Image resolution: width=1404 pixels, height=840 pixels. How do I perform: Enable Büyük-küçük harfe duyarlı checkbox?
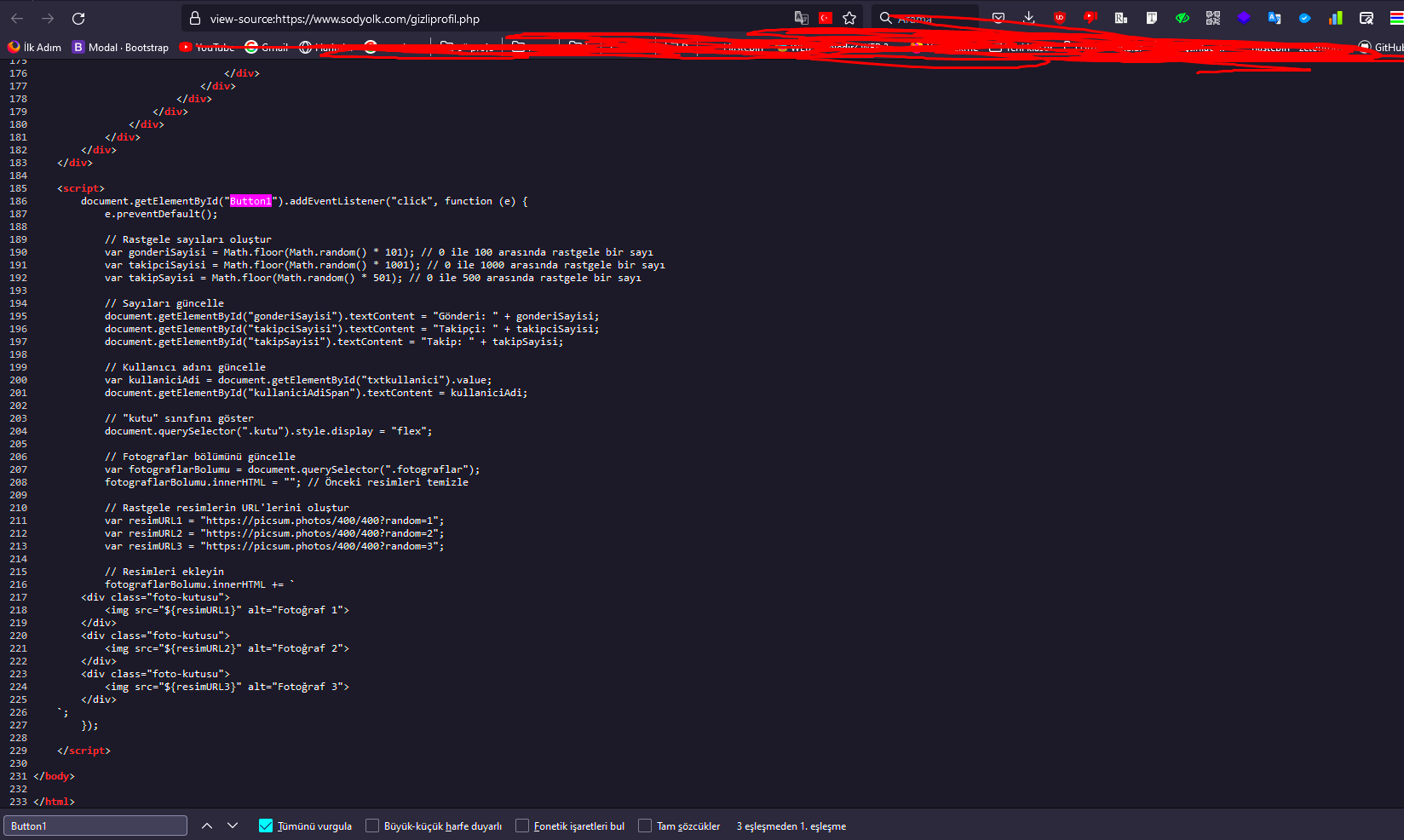coord(372,826)
